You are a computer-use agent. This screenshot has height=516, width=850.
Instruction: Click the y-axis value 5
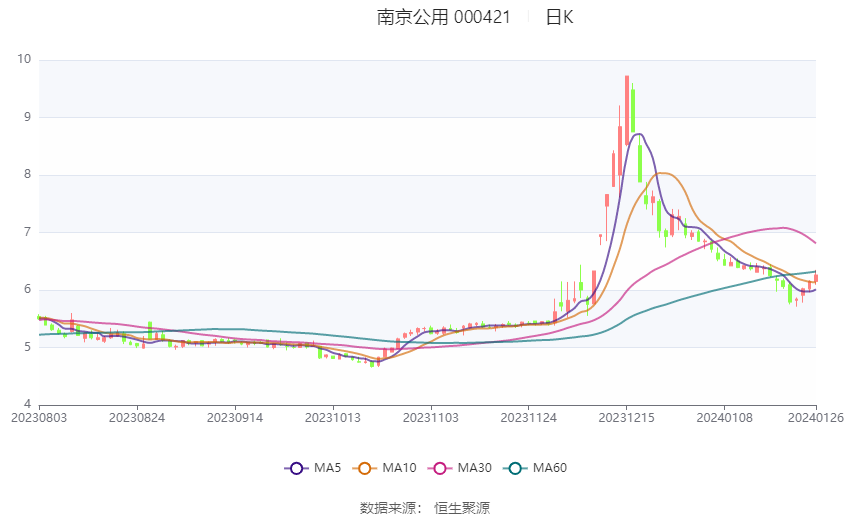pos(28,347)
